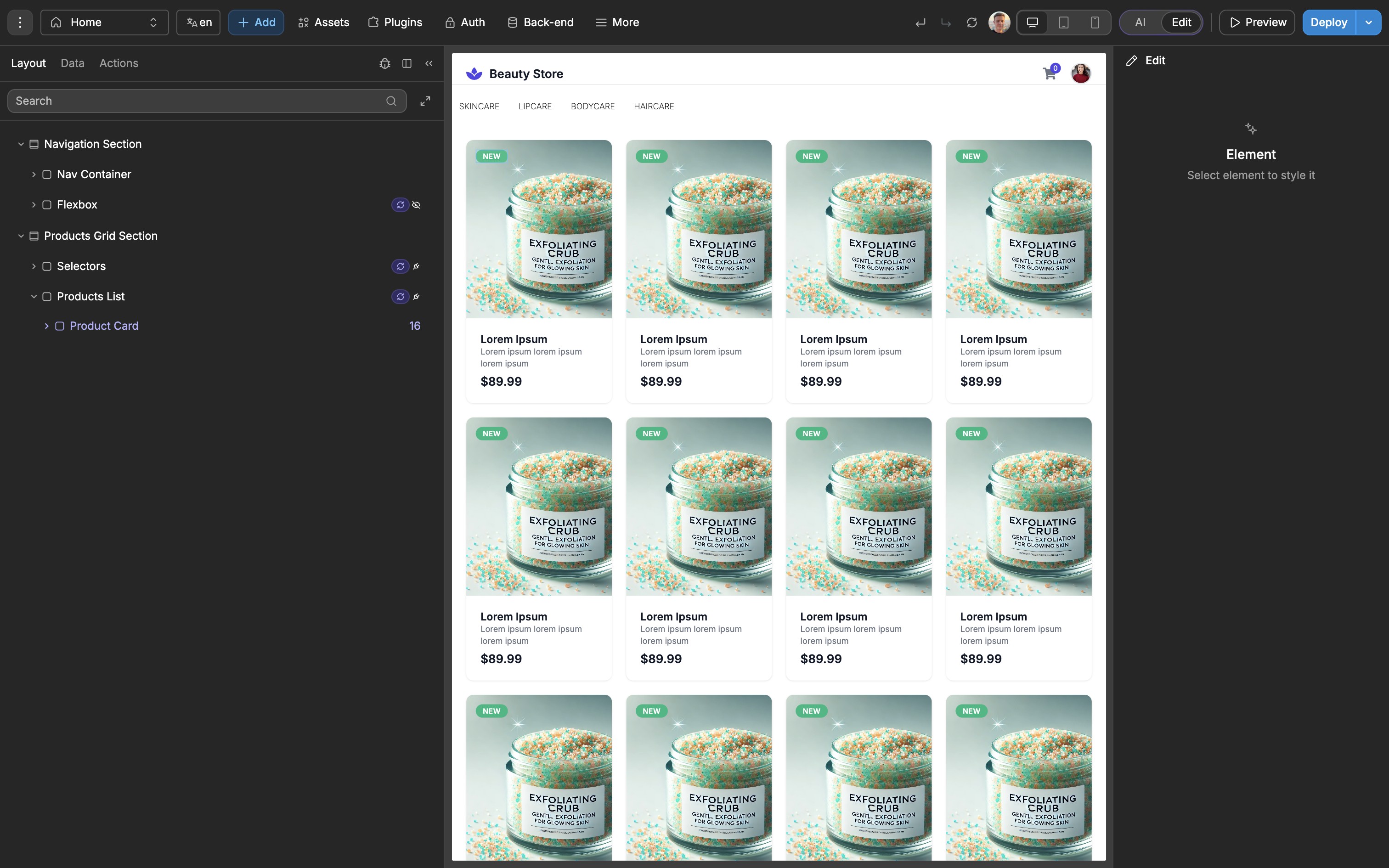
Task: Expand the Product Card node
Action: [x=46, y=326]
